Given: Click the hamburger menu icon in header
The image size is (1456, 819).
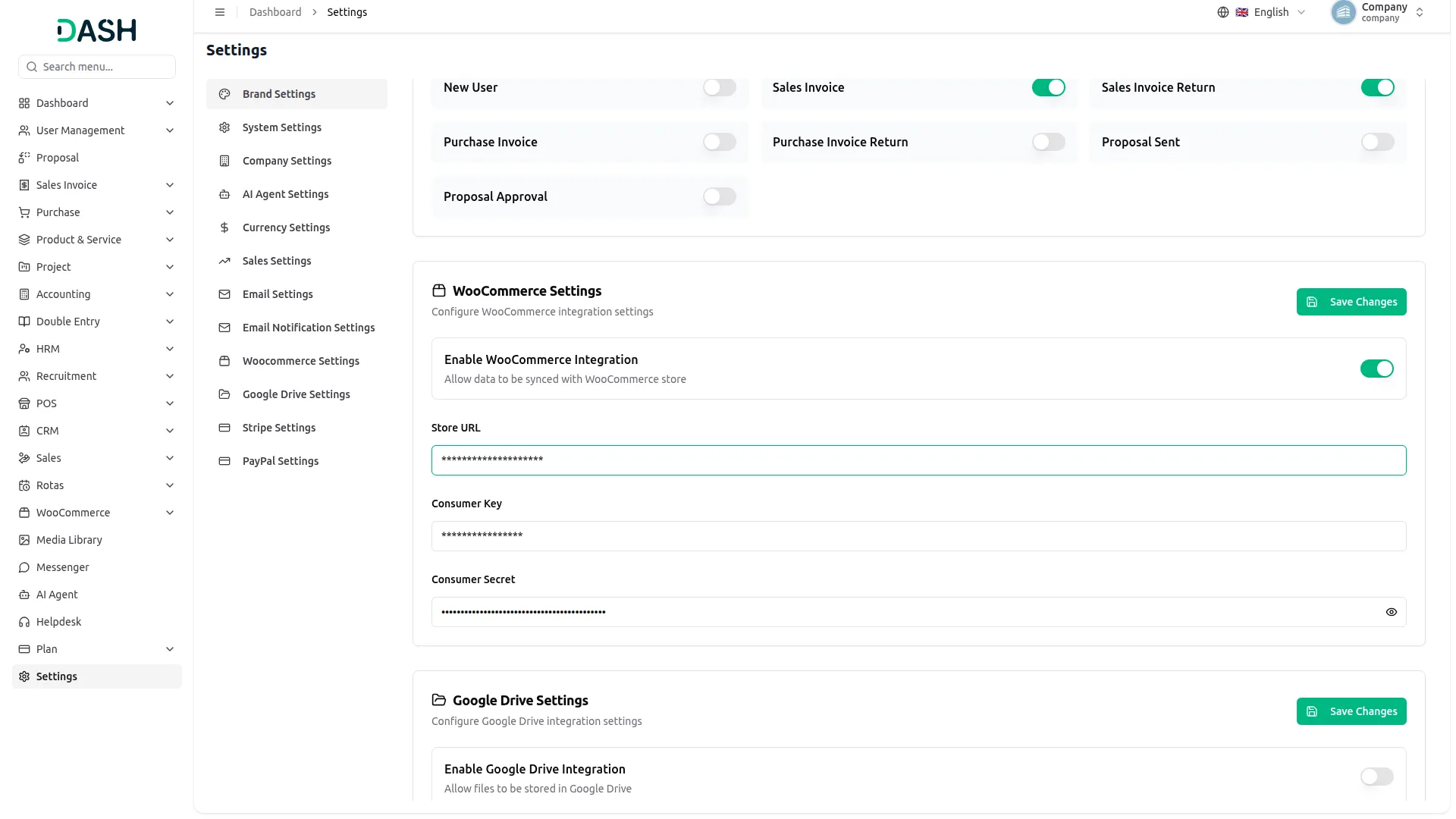Looking at the screenshot, I should coord(220,12).
